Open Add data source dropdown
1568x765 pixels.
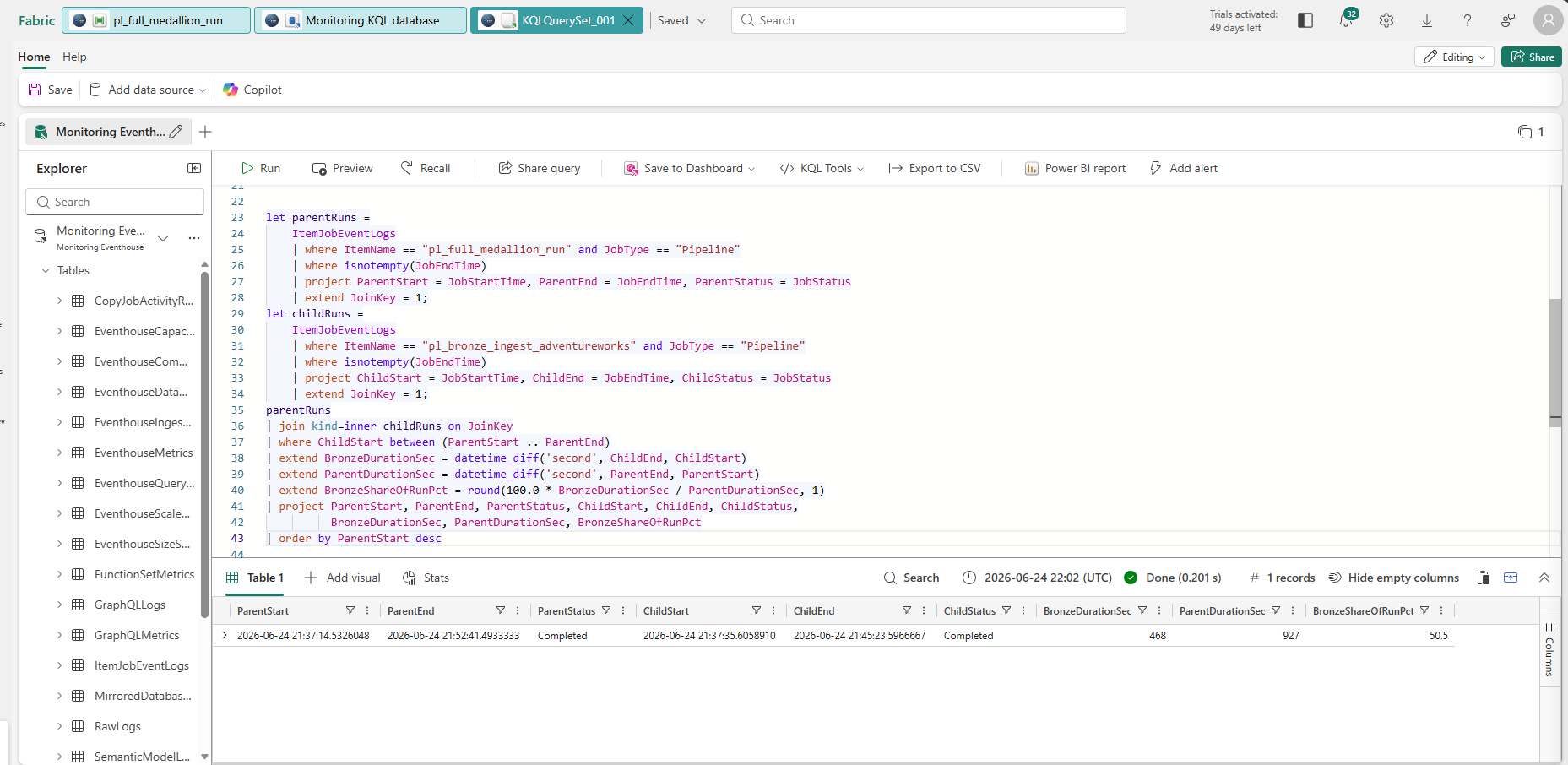[x=148, y=90]
